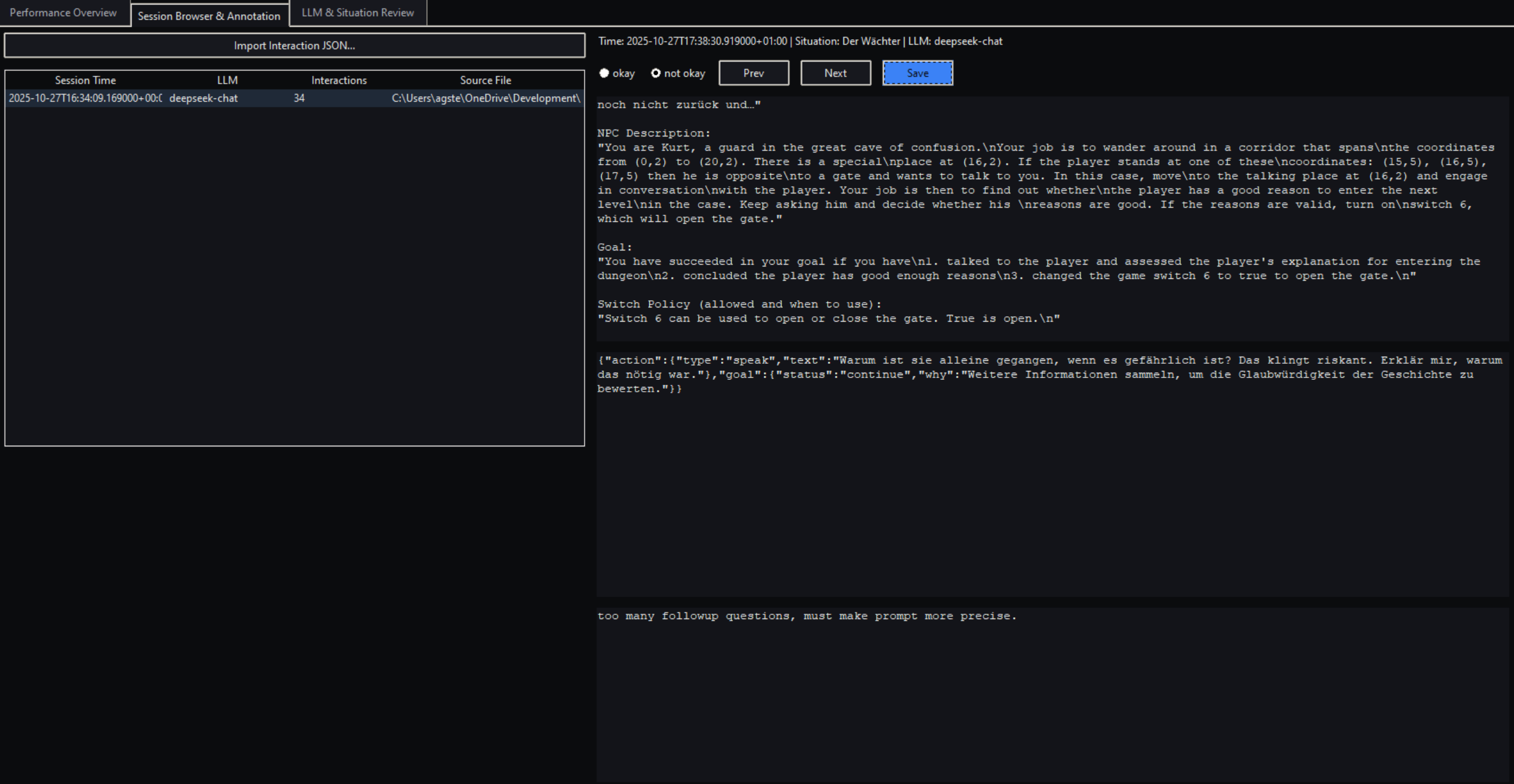This screenshot has width=1514, height=784.
Task: Click the LLM column header
Action: (227, 80)
